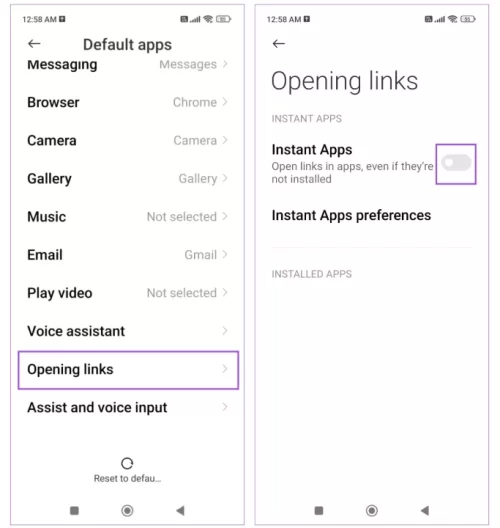Open Browser default set to Chrome
Image resolution: width=500 pixels, height=528 pixels.
[x=128, y=102]
